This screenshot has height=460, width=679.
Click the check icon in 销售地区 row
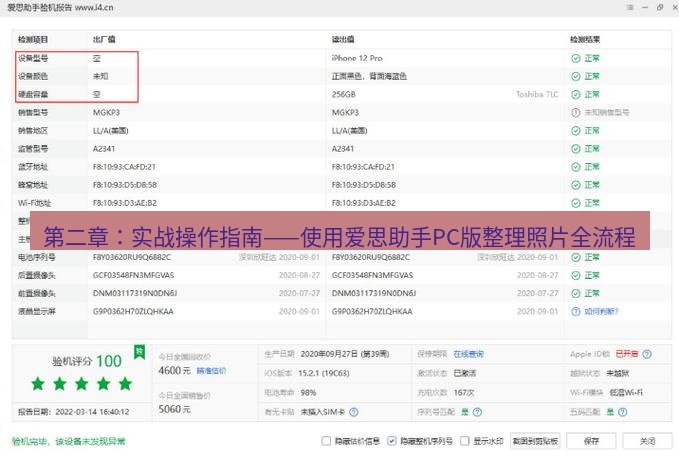(x=576, y=131)
